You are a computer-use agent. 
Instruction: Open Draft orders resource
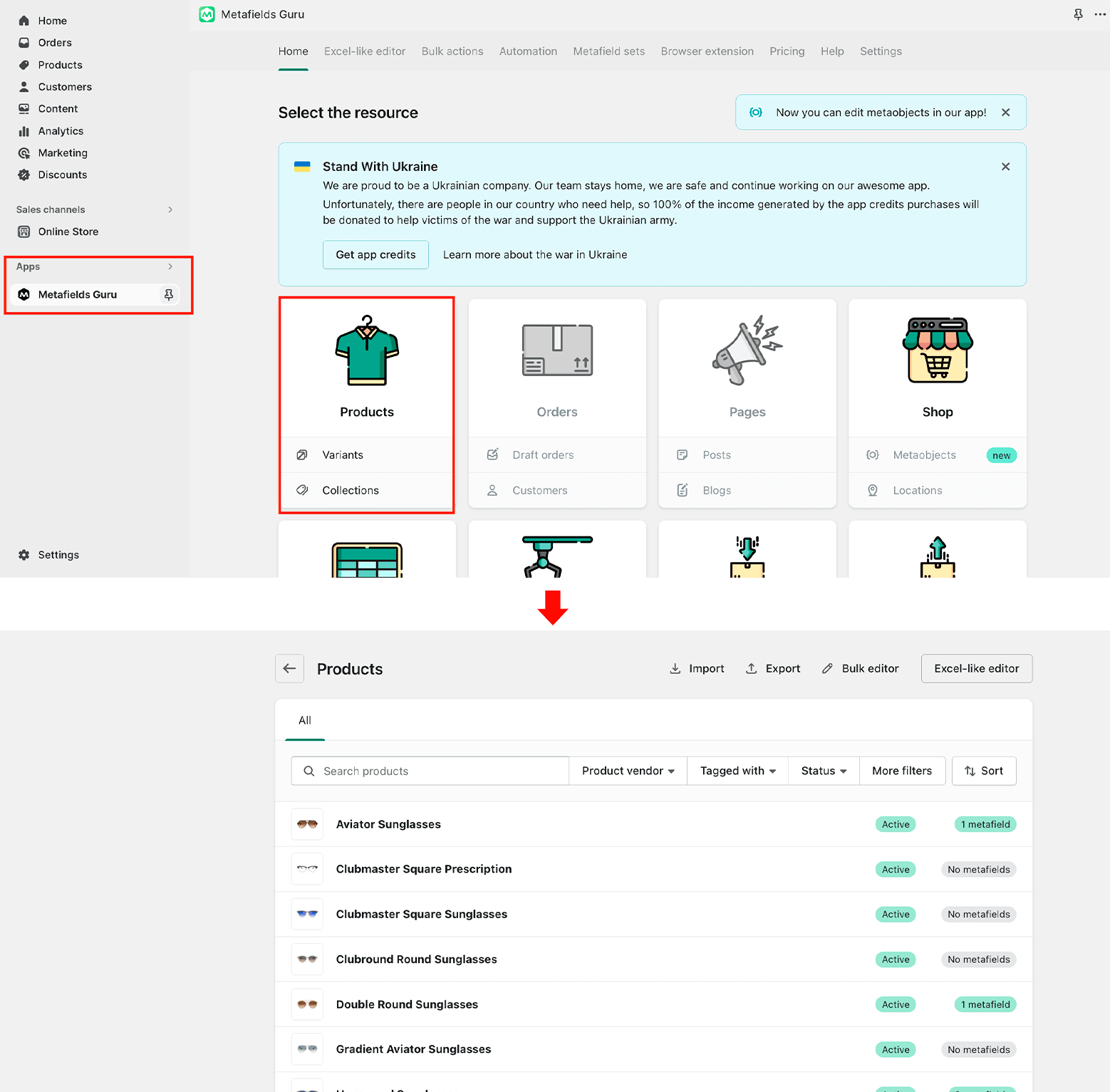[557, 455]
